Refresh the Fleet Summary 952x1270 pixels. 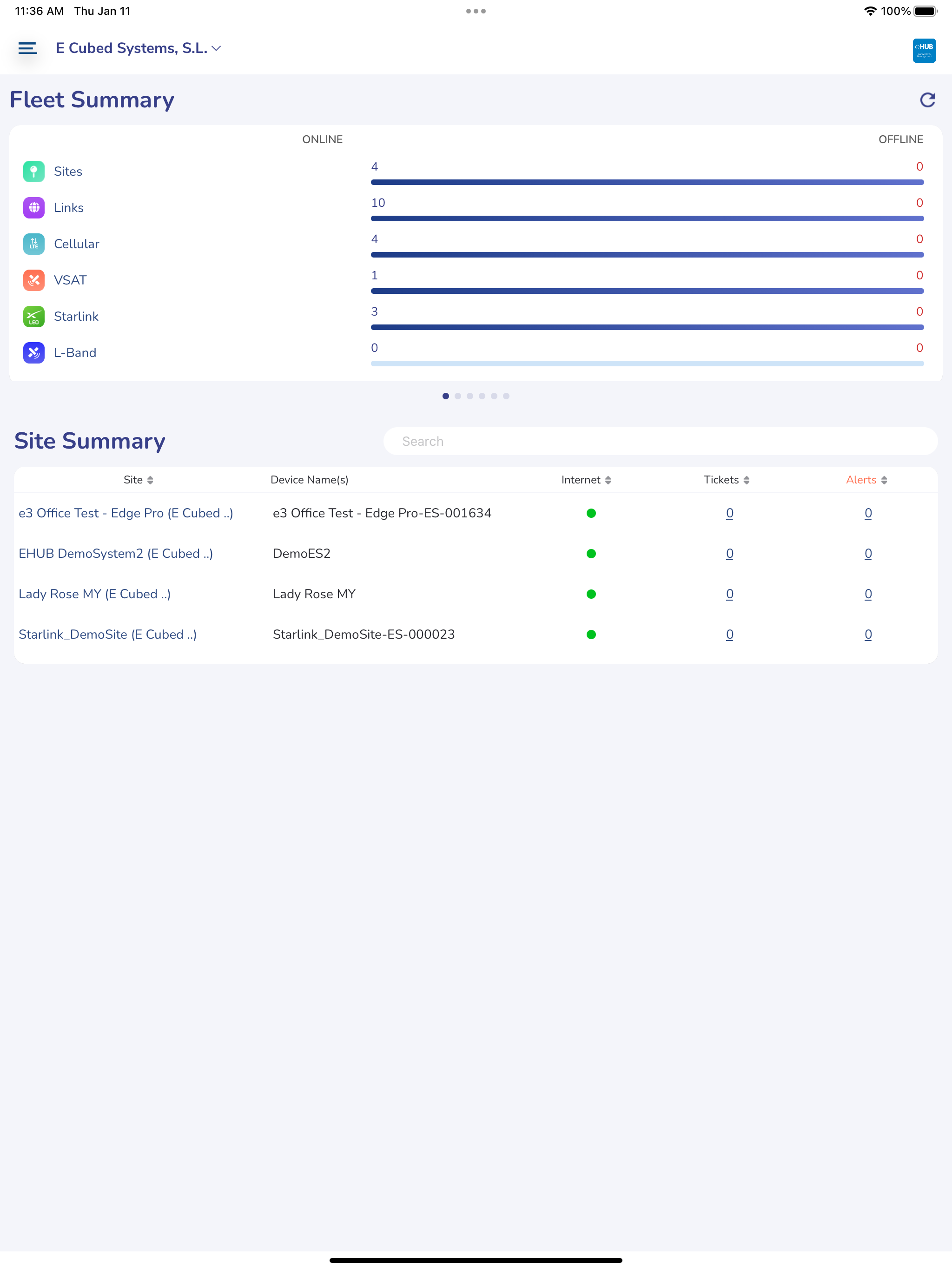point(927,100)
